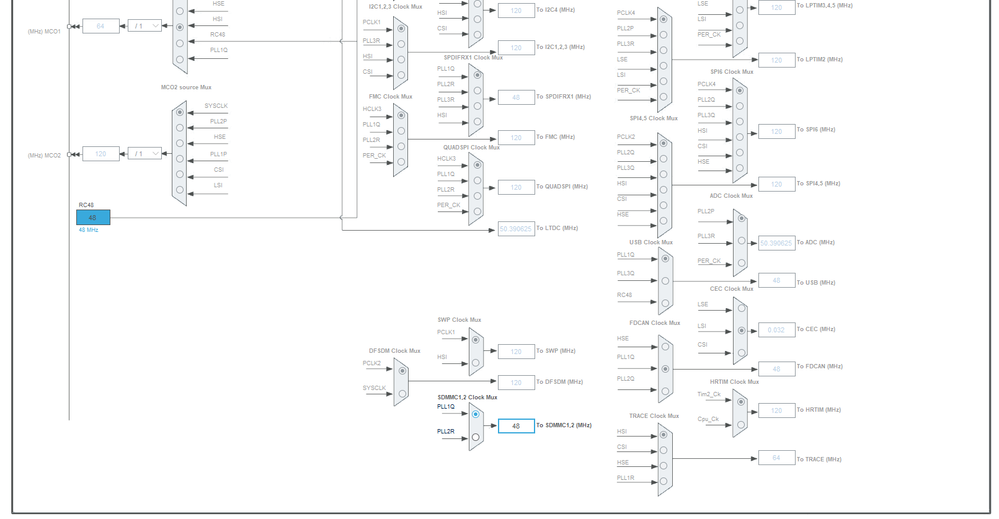Select PLL1Q in FMC Clock Mux
Viewport: 999px width, 519px height.
click(401, 131)
